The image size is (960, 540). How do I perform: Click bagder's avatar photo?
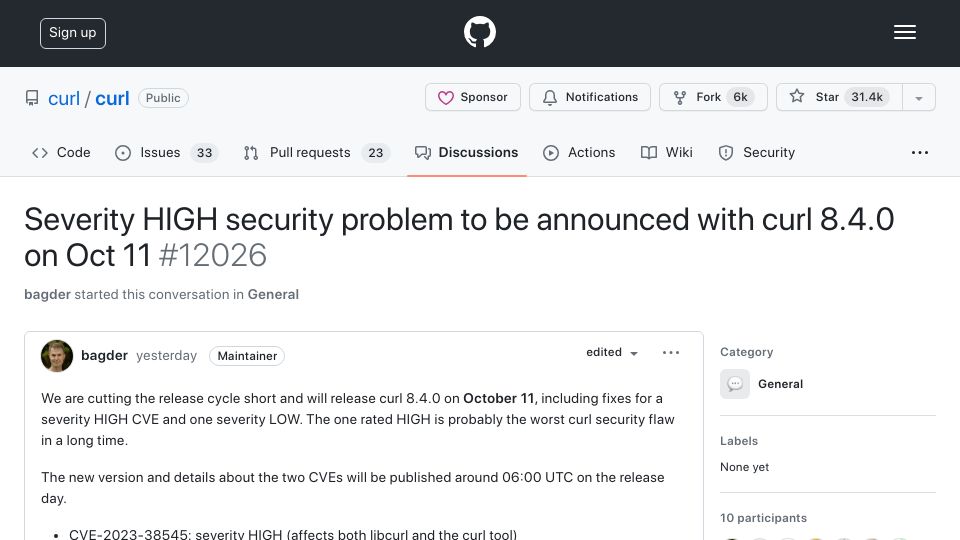pos(57,356)
